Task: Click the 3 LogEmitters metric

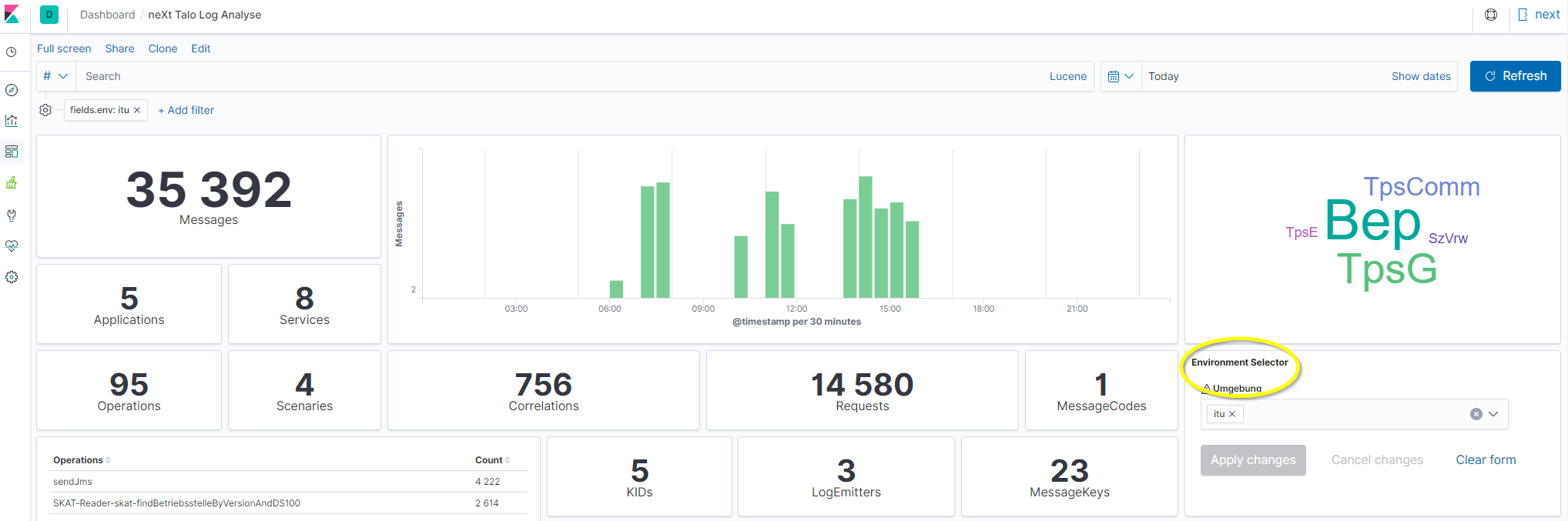Action: pyautogui.click(x=846, y=477)
